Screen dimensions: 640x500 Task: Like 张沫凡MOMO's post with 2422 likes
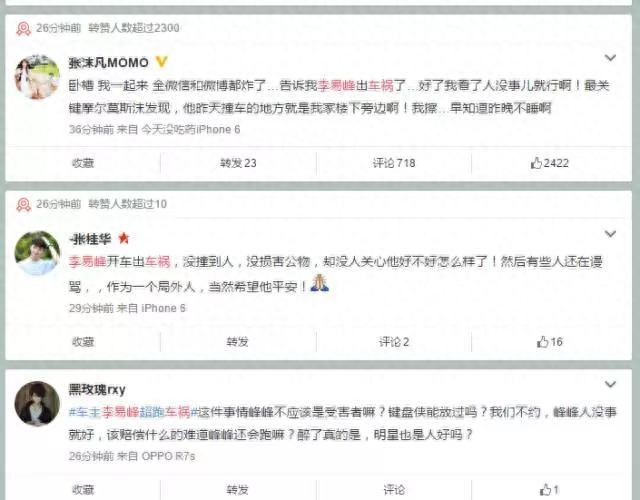[549, 163]
